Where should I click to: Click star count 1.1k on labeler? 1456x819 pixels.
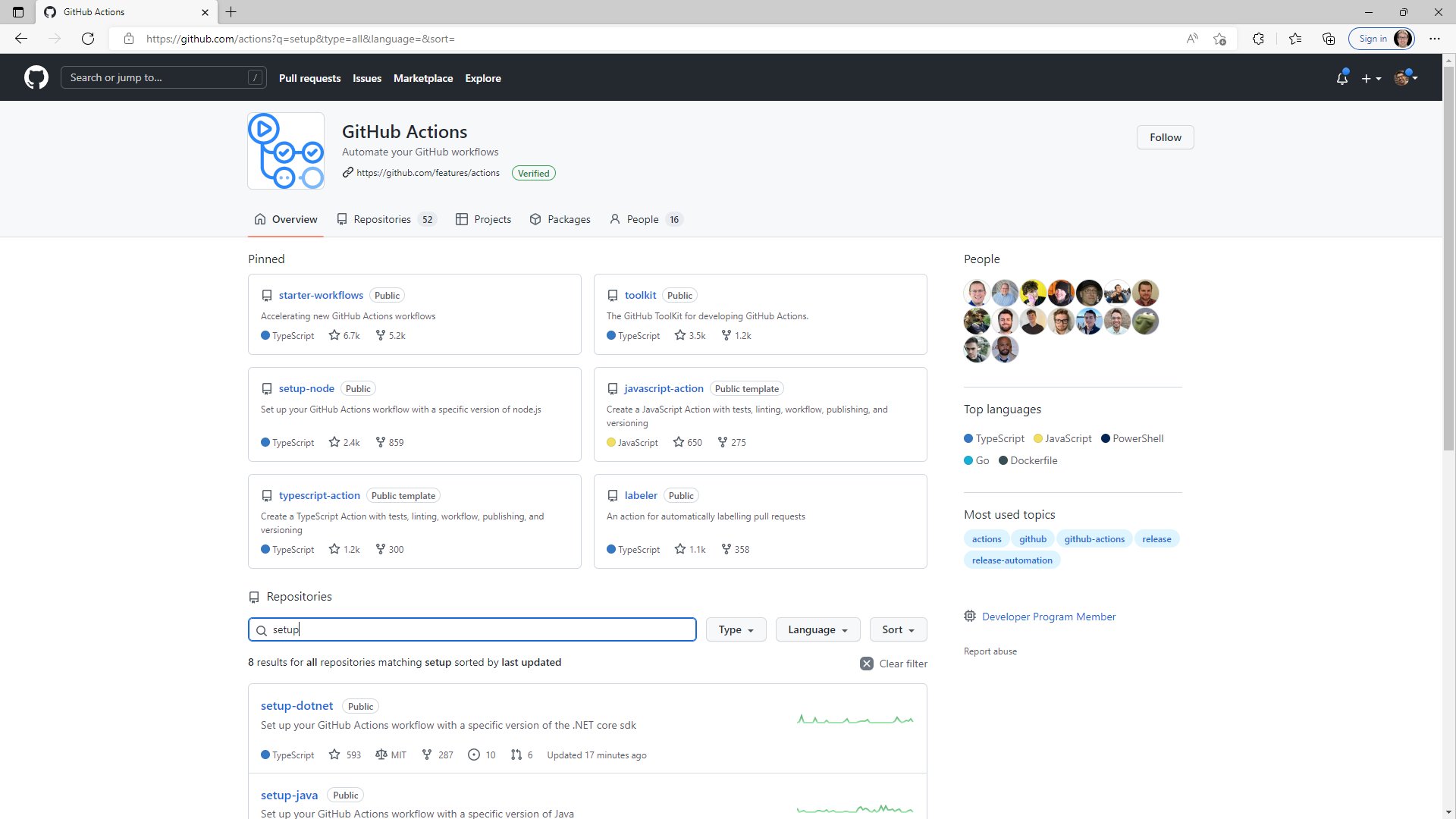coord(690,549)
